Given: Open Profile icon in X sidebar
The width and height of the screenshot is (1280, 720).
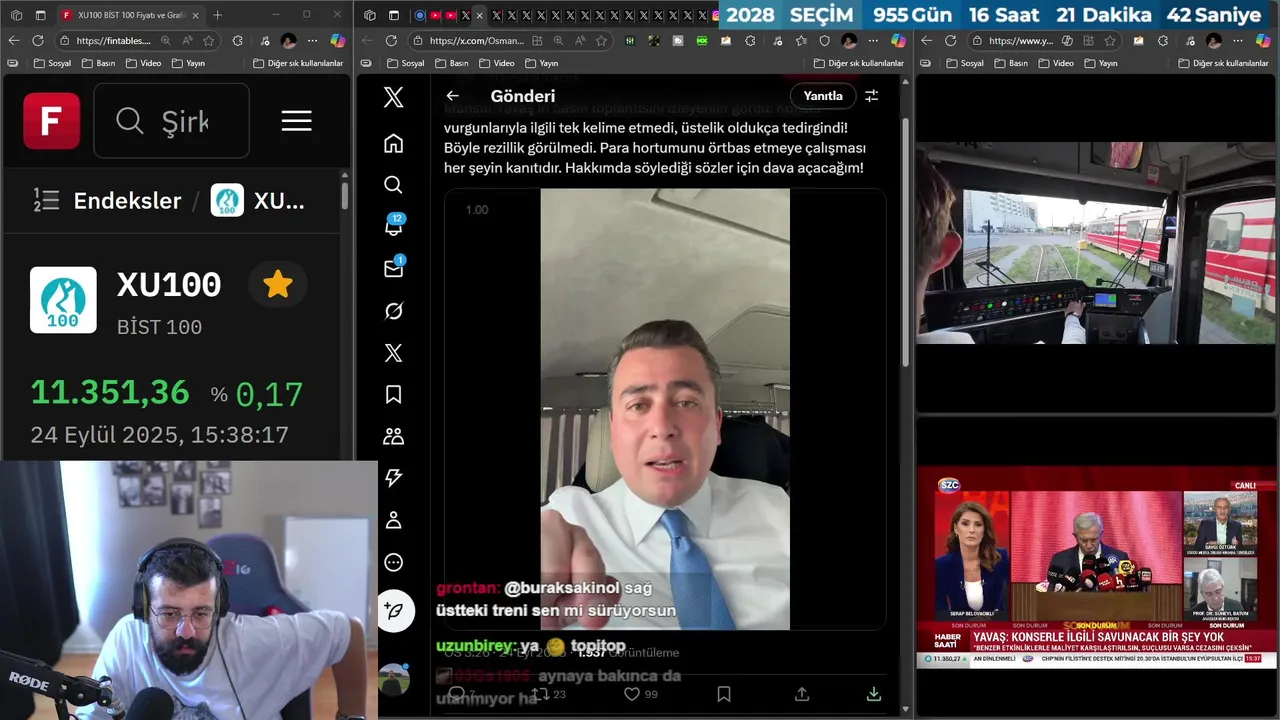Looking at the screenshot, I should click(393, 520).
